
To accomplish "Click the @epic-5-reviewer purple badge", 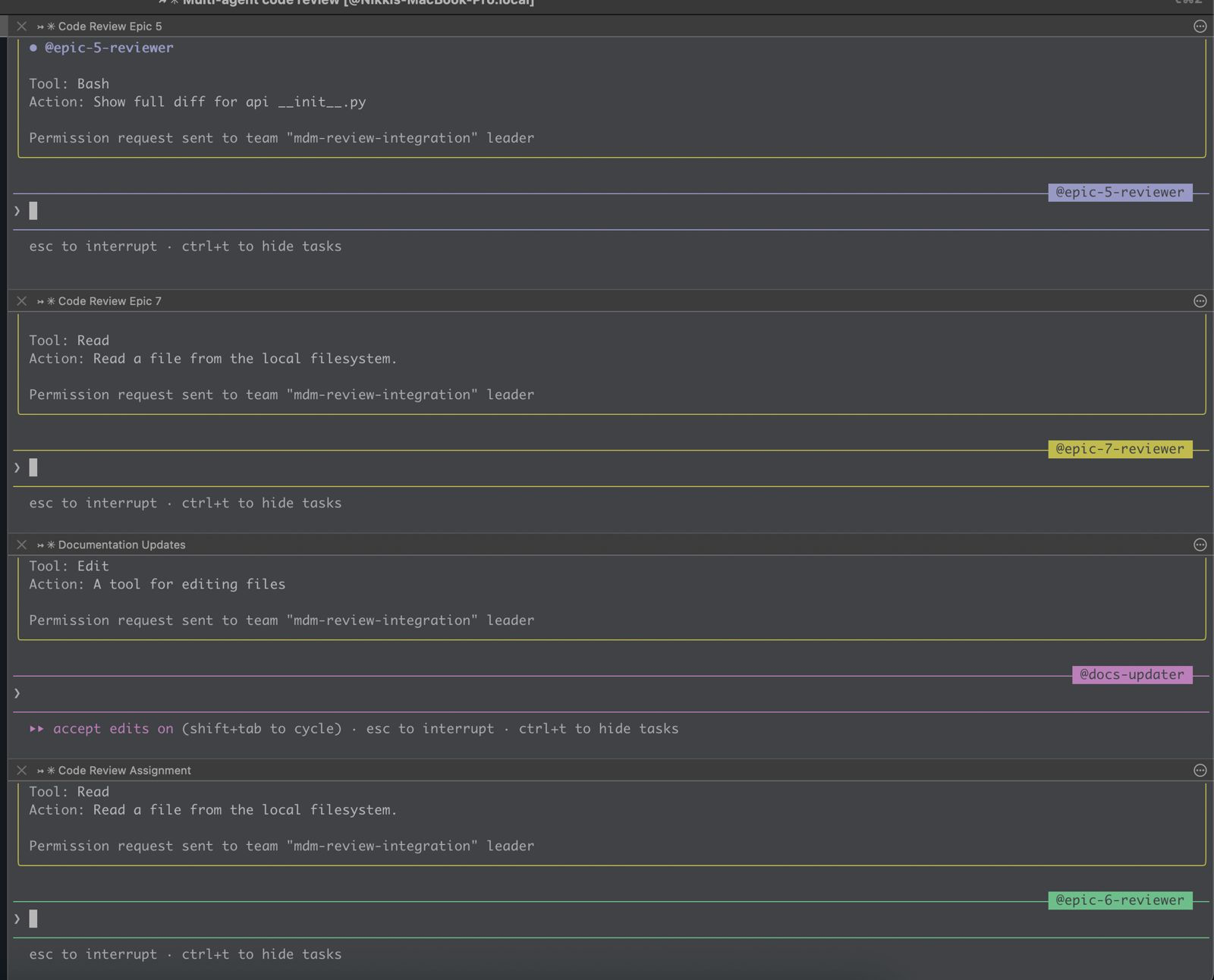I will pyautogui.click(x=1119, y=193).
